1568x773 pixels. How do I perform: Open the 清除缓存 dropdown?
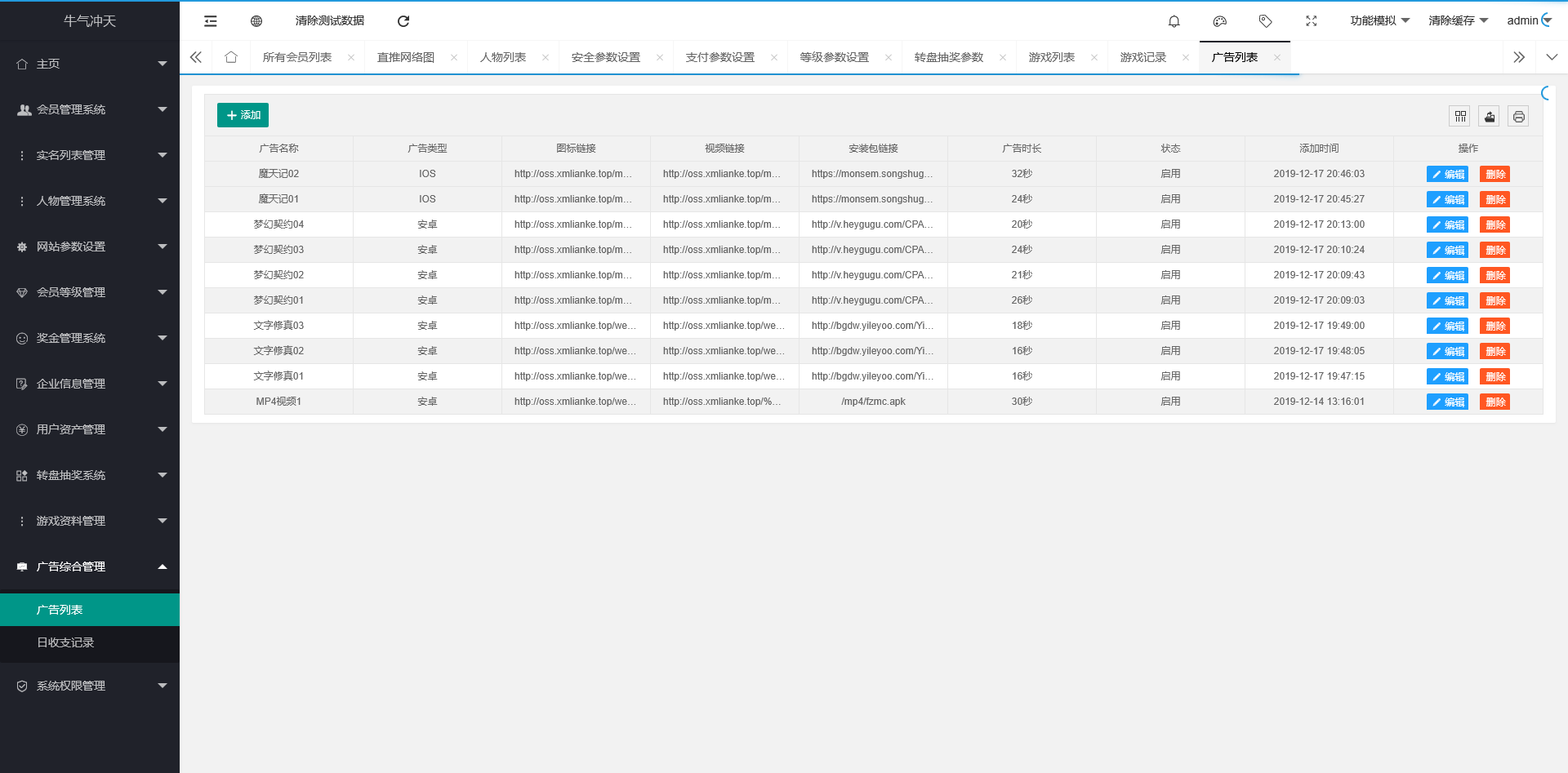1458,21
